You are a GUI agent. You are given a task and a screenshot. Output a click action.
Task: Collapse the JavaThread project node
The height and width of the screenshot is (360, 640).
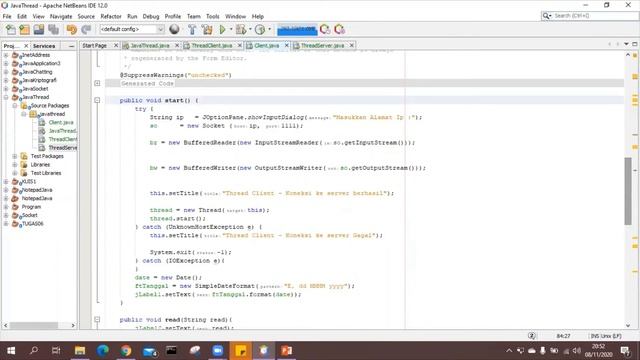tap(6, 97)
